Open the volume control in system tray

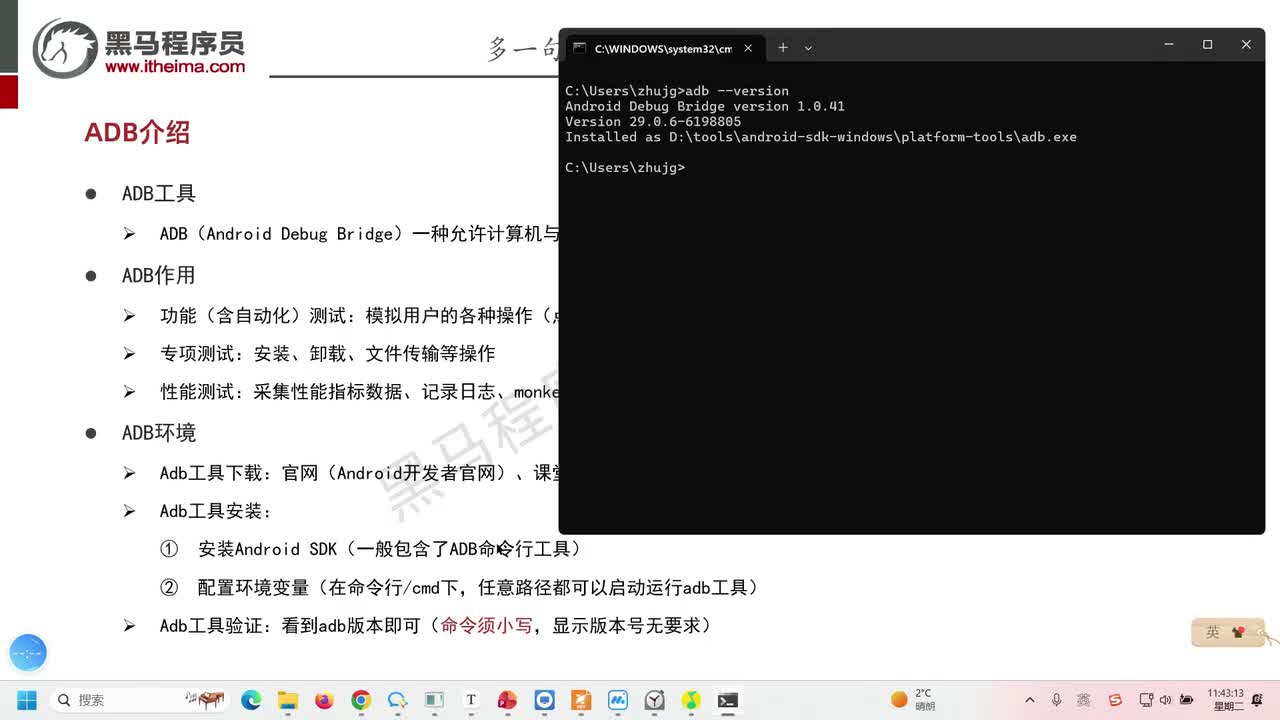pyautogui.click(x=1165, y=700)
